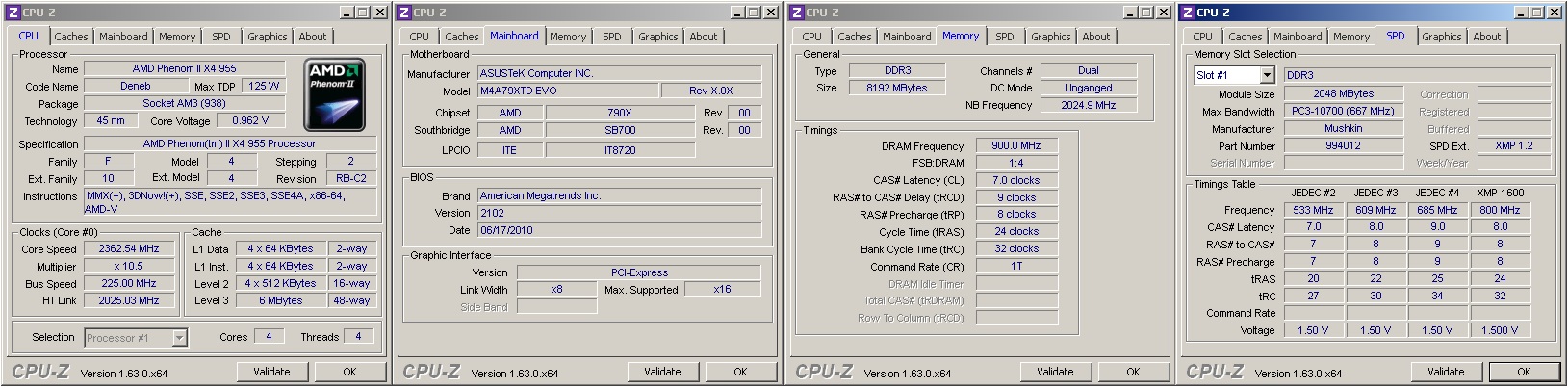1568x388 pixels.
Task: Click the motherboard Model value M4A79XTD EVO
Action: [x=568, y=91]
